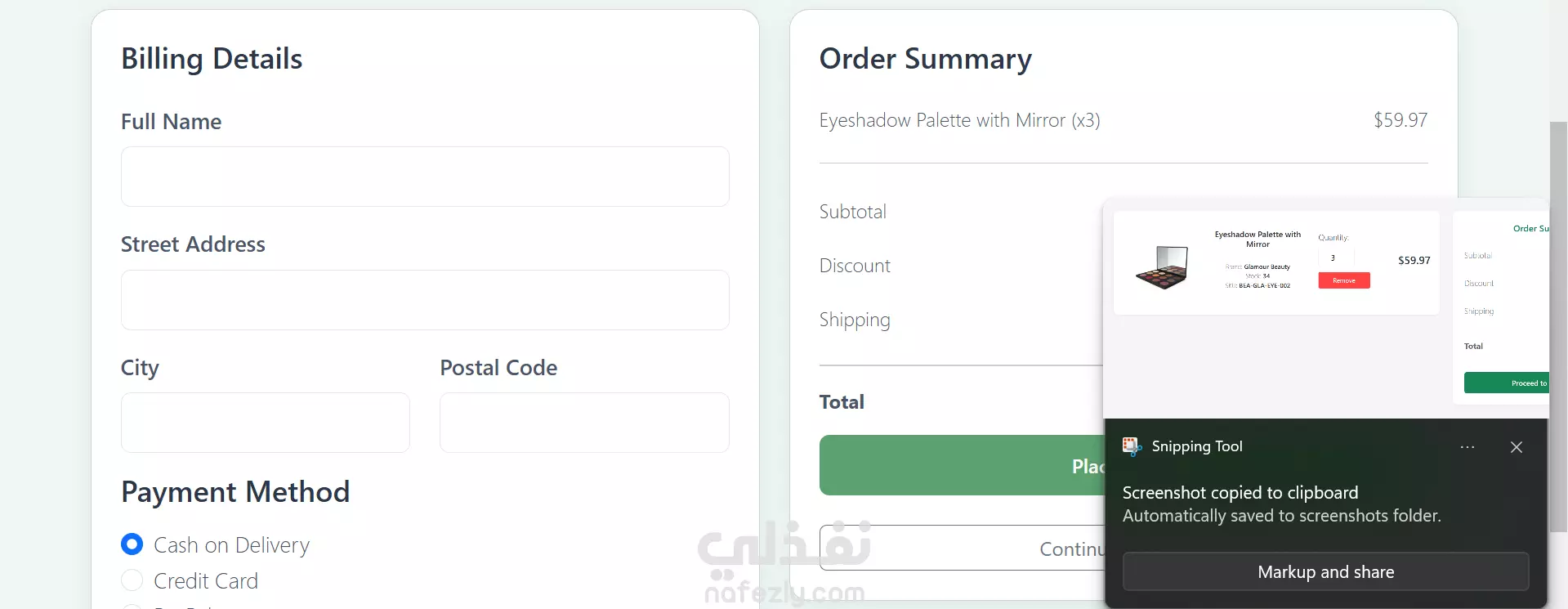
Task: Click Markup and share button
Action: point(1325,571)
